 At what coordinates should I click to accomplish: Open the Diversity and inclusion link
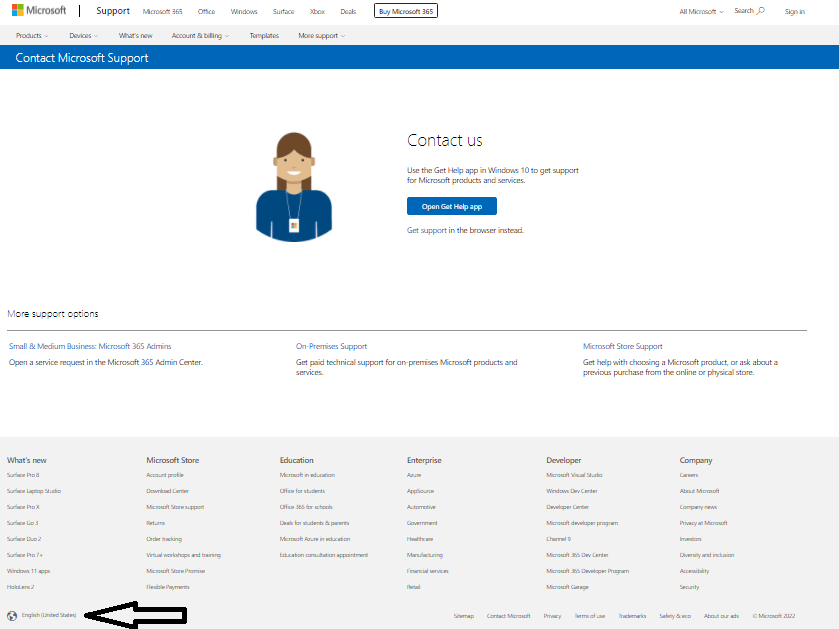click(x=707, y=555)
